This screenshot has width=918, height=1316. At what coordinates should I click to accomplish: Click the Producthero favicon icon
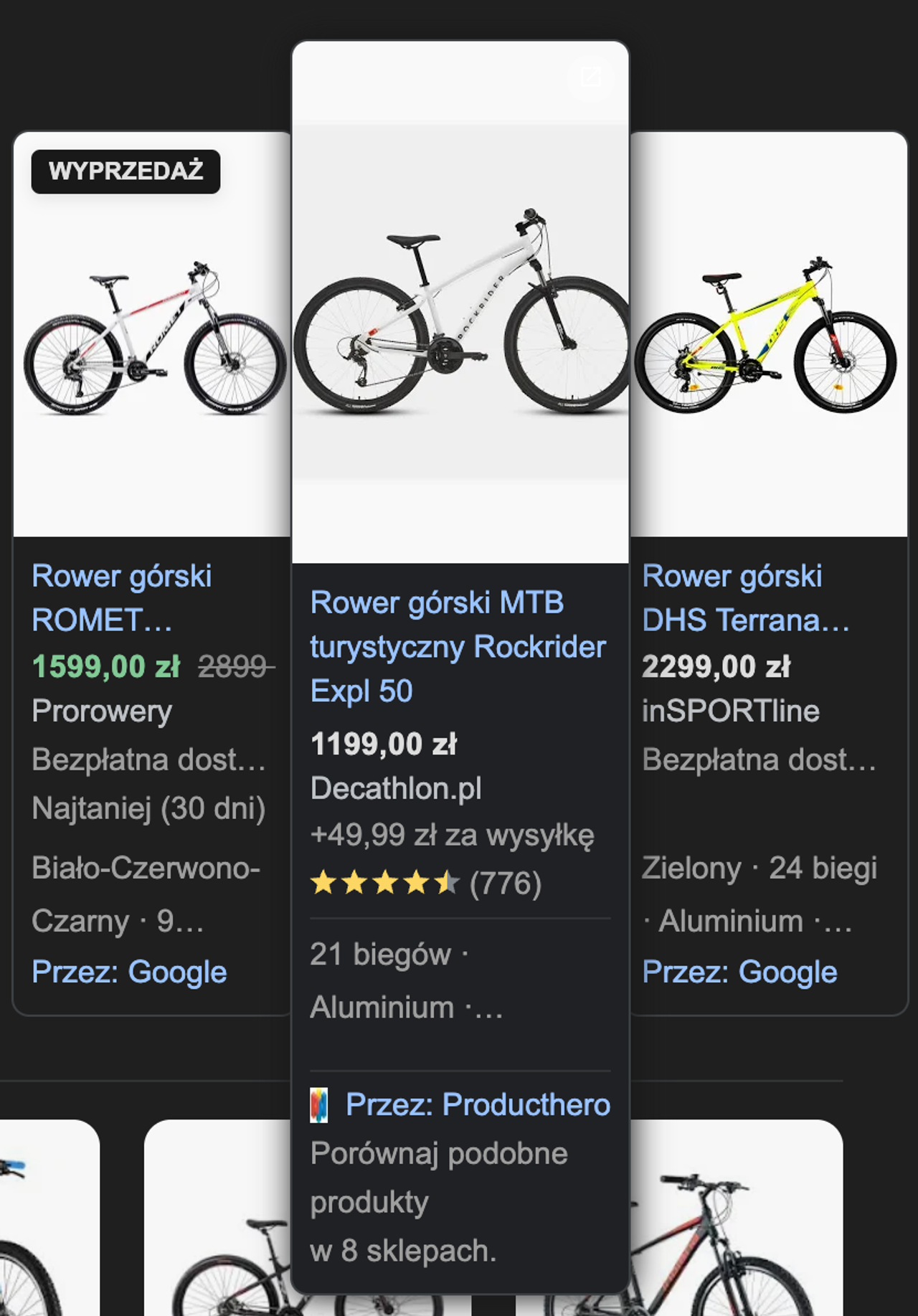point(320,1105)
